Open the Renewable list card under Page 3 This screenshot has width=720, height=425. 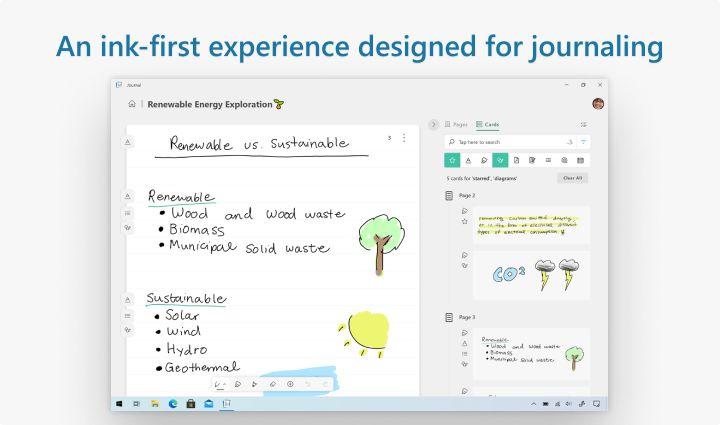531,353
